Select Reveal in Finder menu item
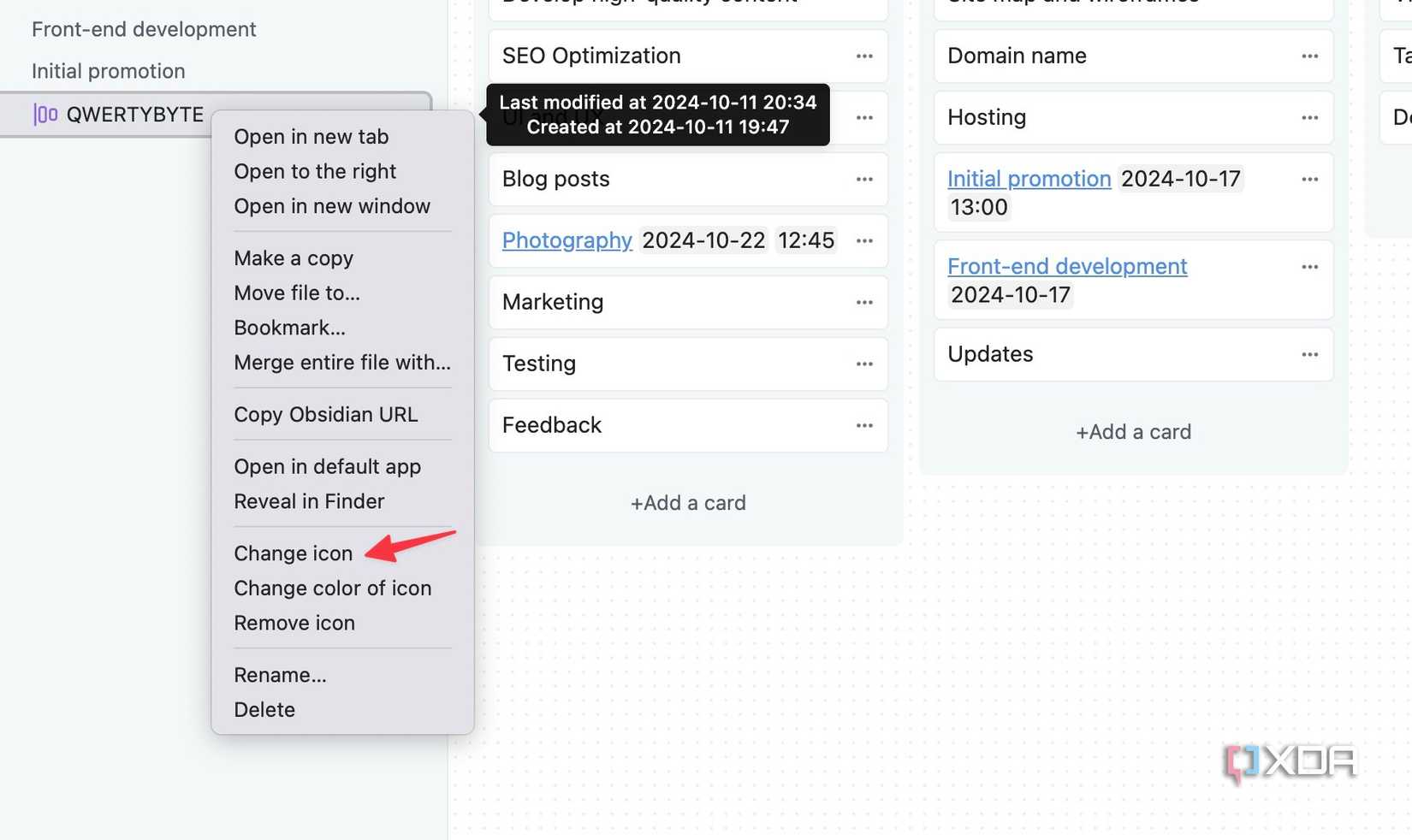 coord(309,501)
